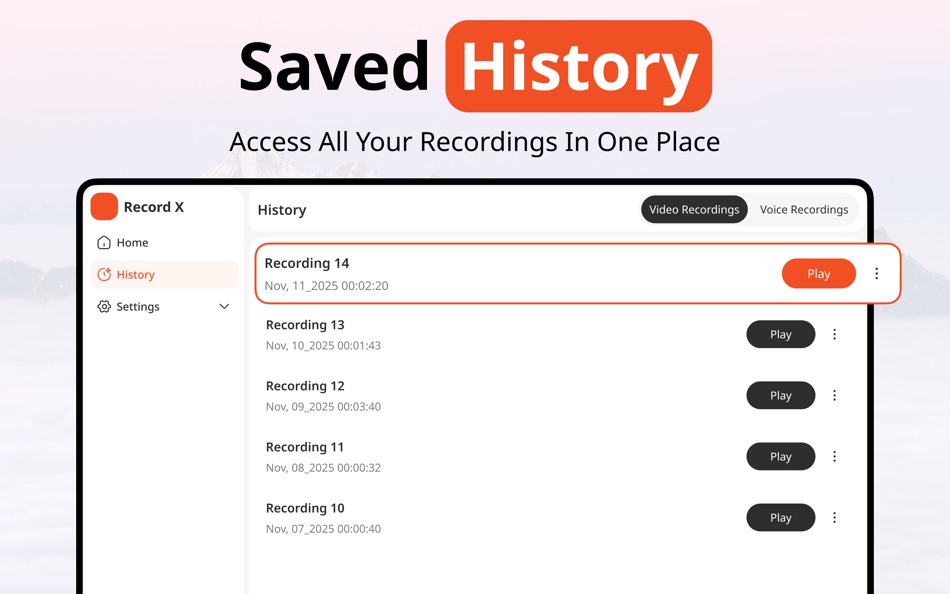Image resolution: width=950 pixels, height=594 pixels.
Task: Click the three-dot menu beside Recording 13
Action: pyautogui.click(x=835, y=334)
